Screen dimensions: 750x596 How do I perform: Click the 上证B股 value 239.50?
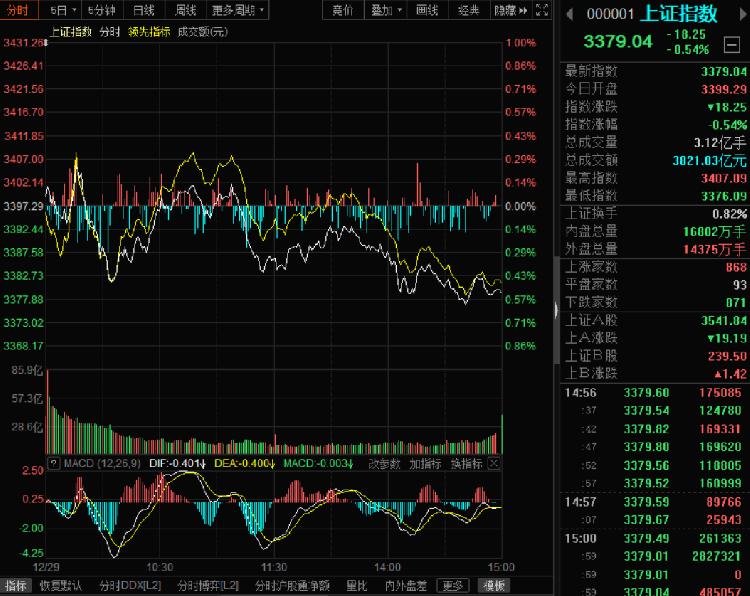click(727, 356)
